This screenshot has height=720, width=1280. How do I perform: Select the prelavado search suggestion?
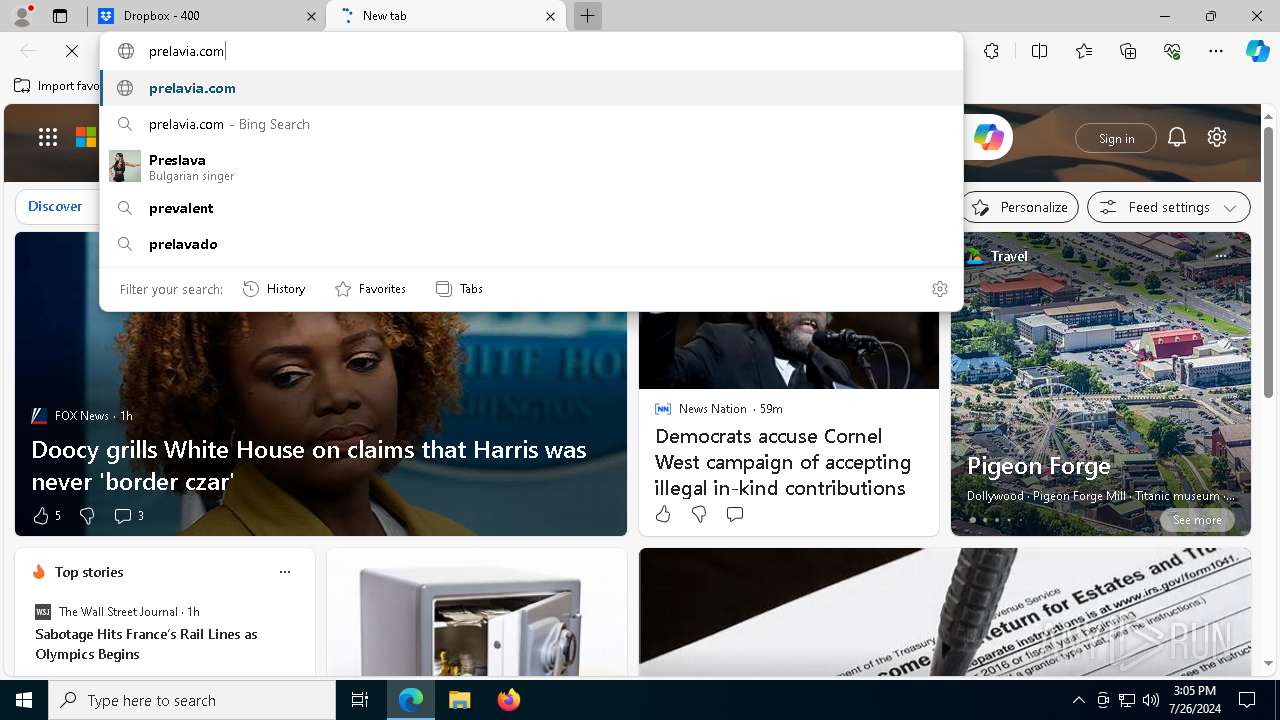pos(532,244)
